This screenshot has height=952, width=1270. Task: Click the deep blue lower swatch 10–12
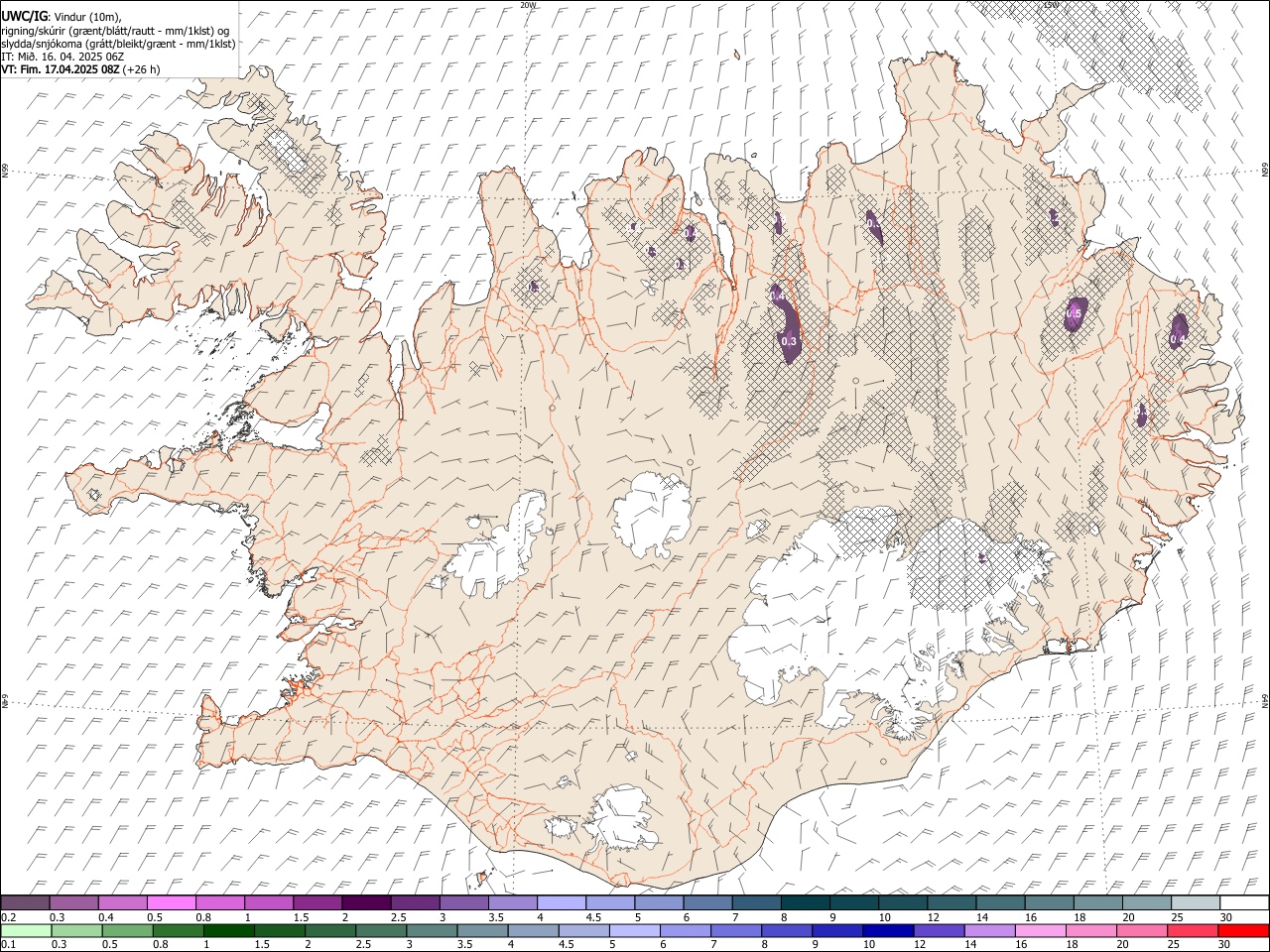pyautogui.click(x=887, y=931)
